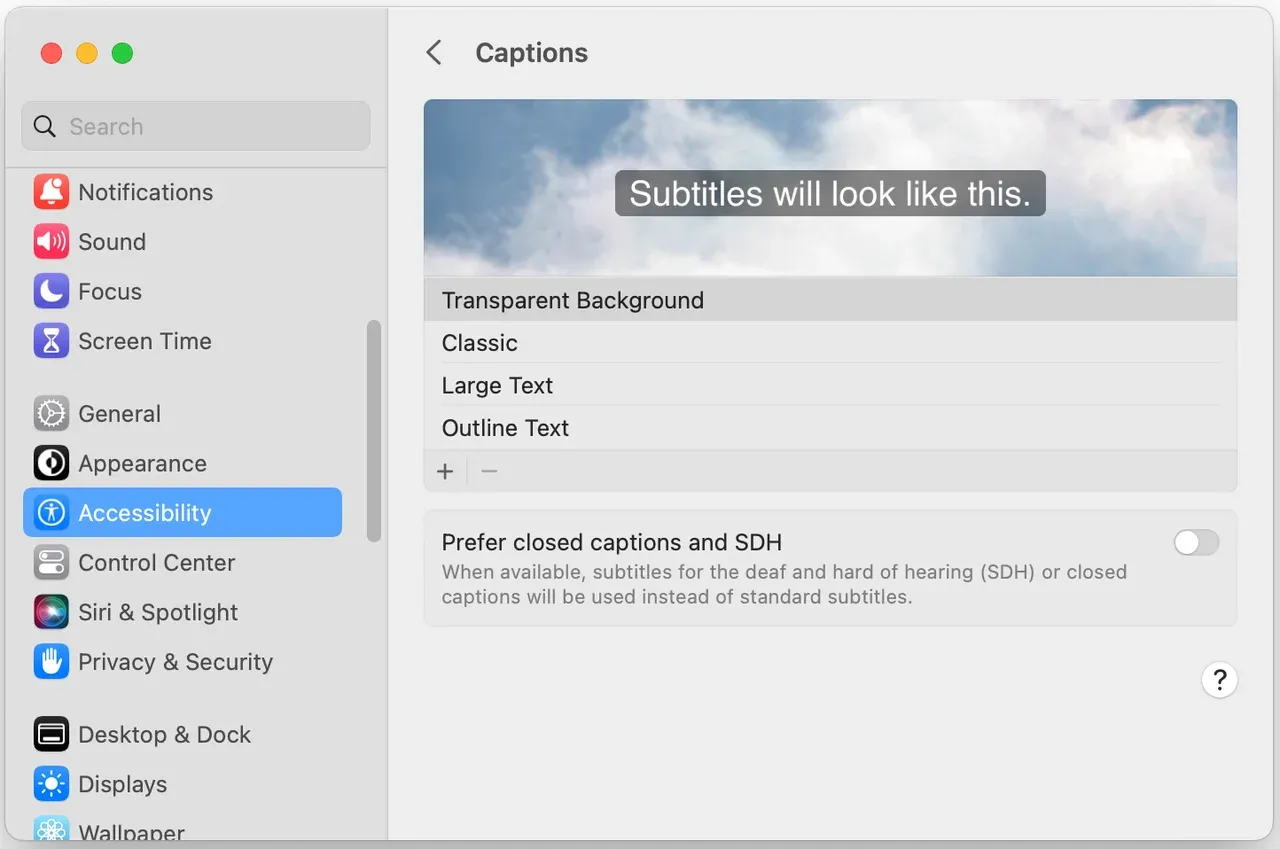Click the Sound speaker icon
1280x849 pixels.
51,242
